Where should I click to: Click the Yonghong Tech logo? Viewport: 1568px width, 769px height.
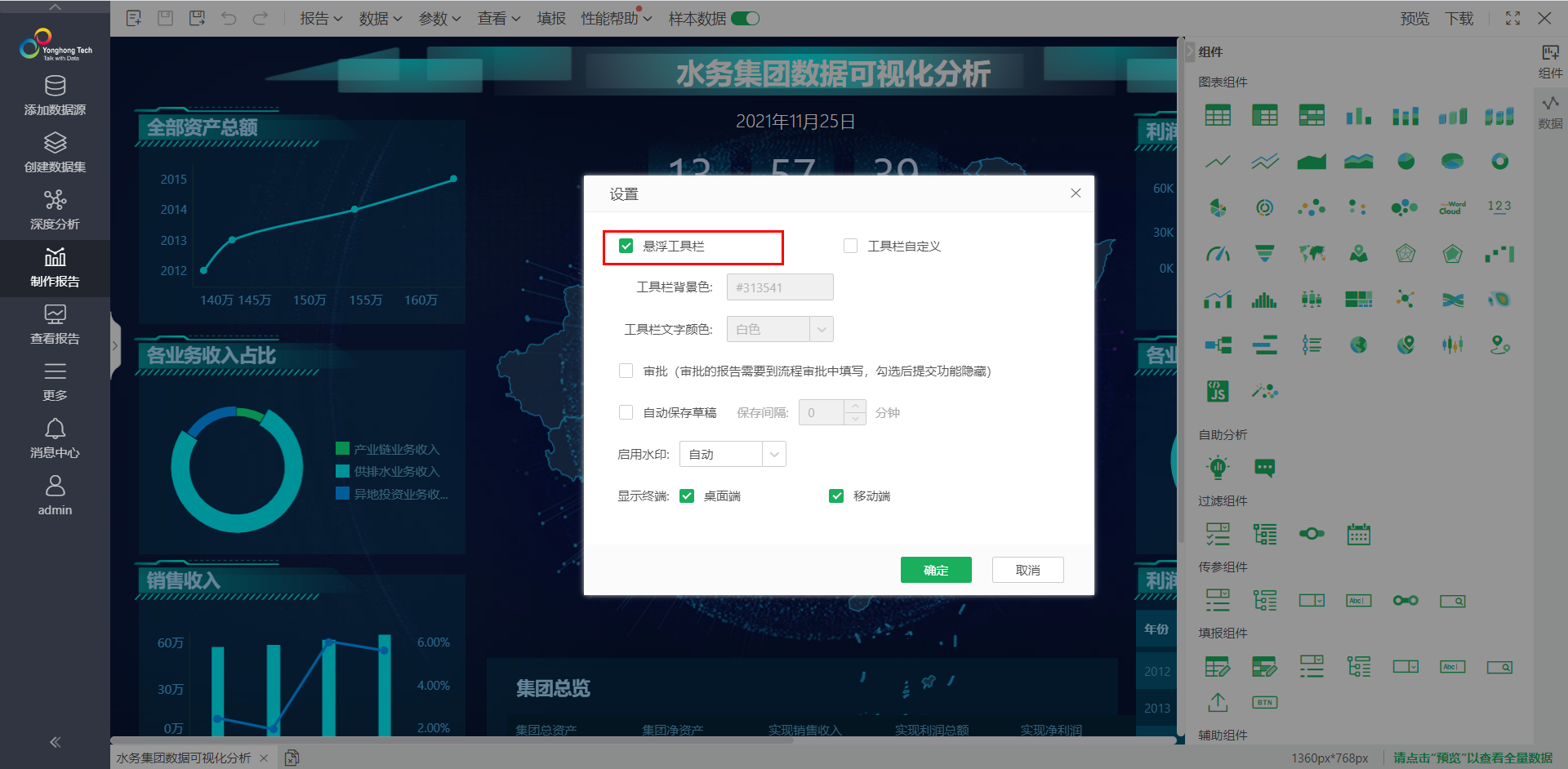[55, 45]
